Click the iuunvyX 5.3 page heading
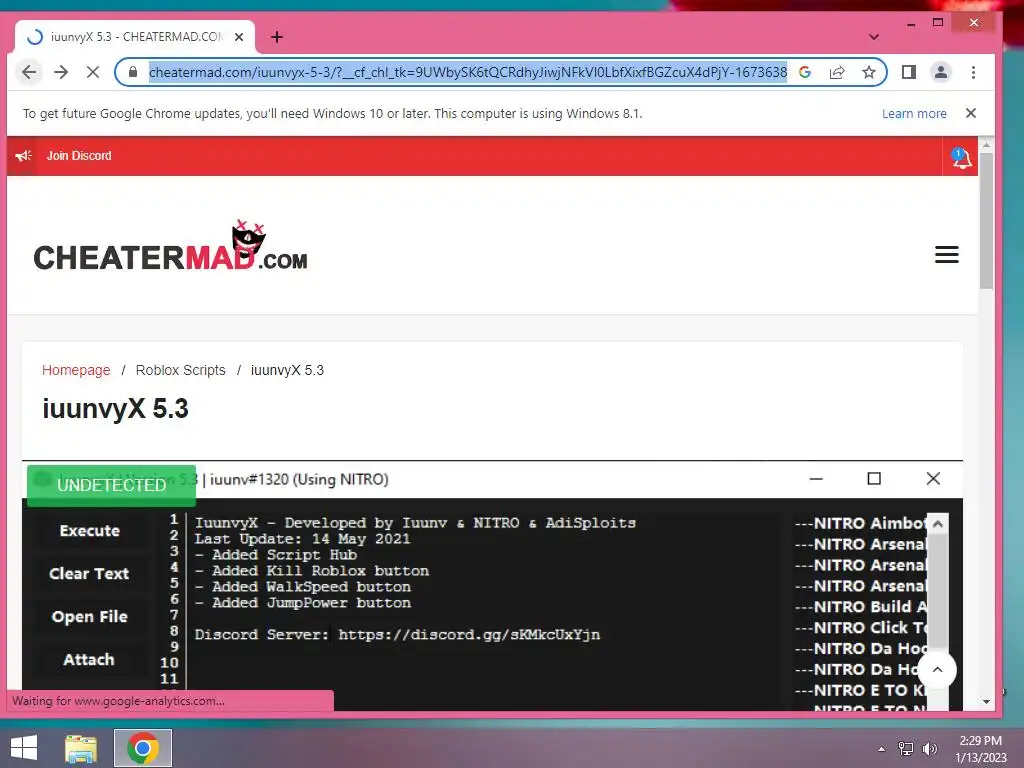 (116, 409)
